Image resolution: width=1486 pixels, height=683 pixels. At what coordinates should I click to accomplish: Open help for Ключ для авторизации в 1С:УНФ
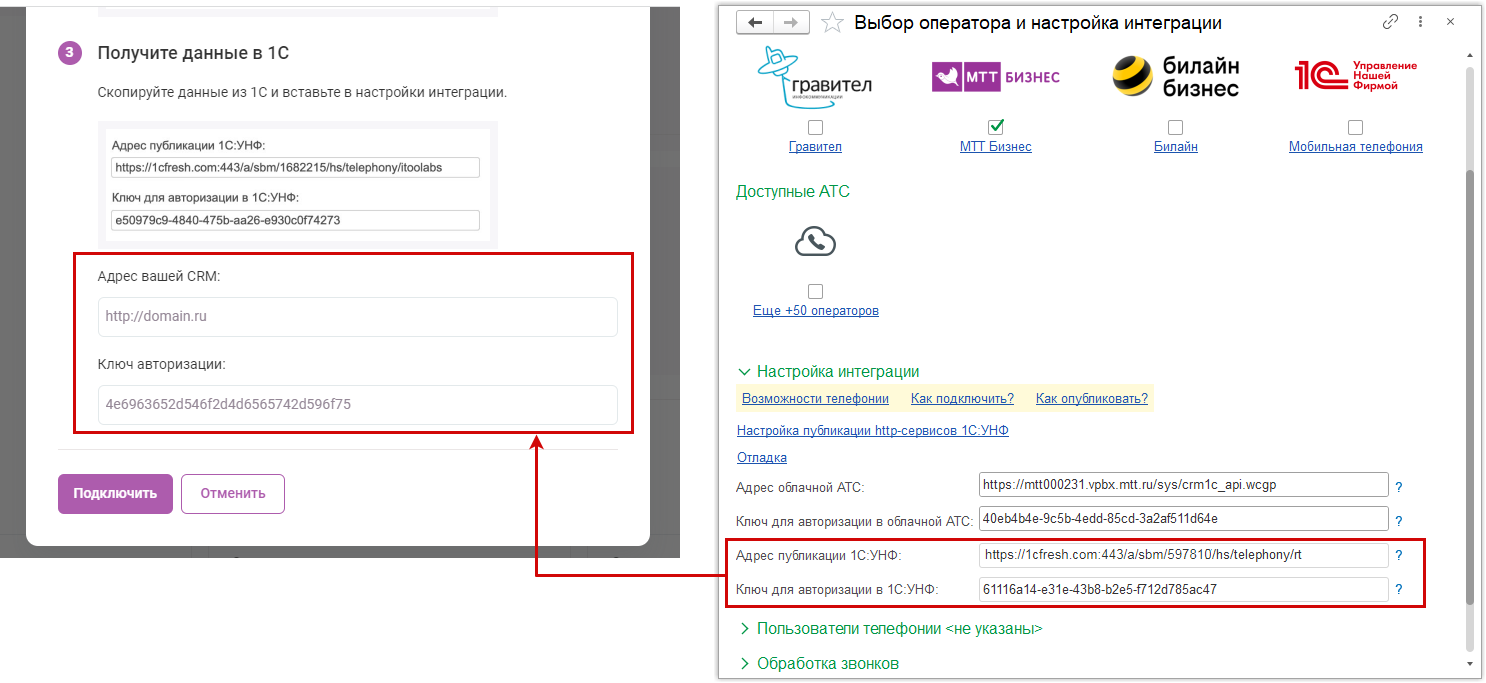1399,590
